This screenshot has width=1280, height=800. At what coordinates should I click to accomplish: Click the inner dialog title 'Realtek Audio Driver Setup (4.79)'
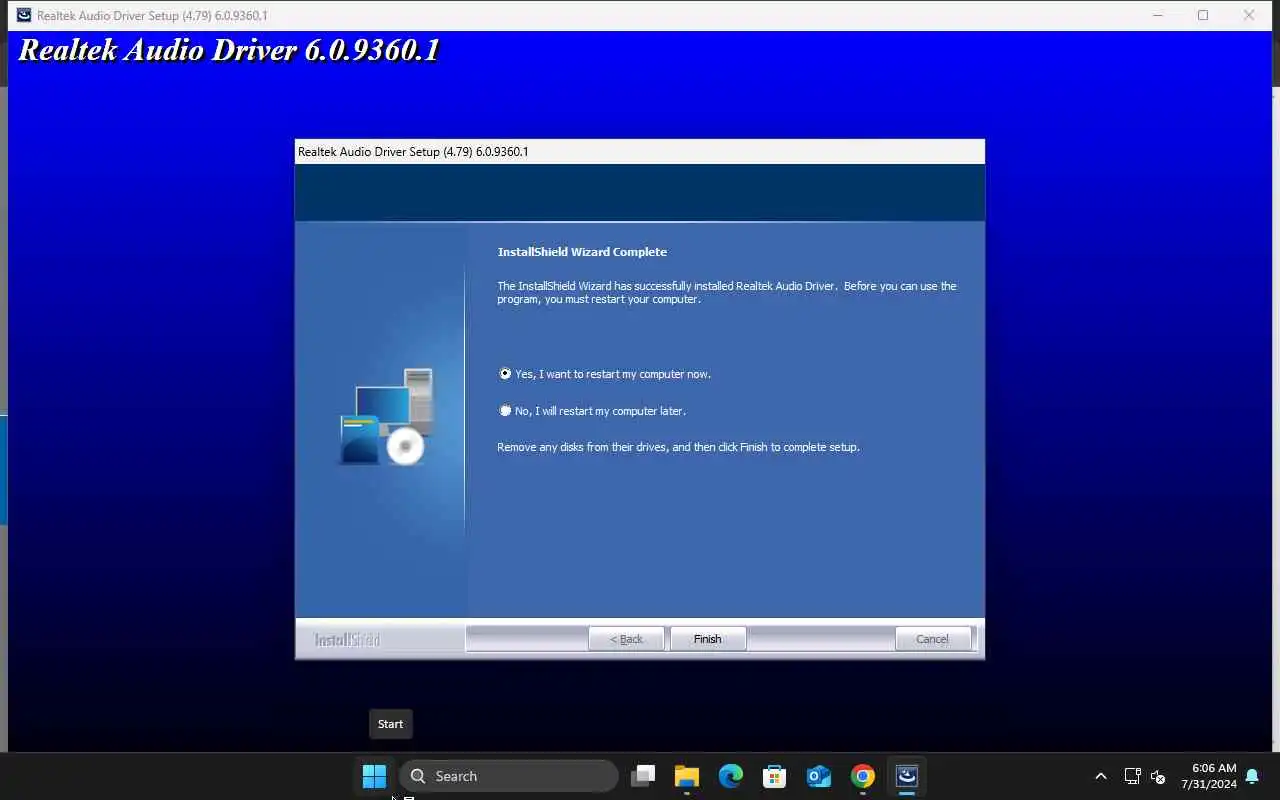413,152
